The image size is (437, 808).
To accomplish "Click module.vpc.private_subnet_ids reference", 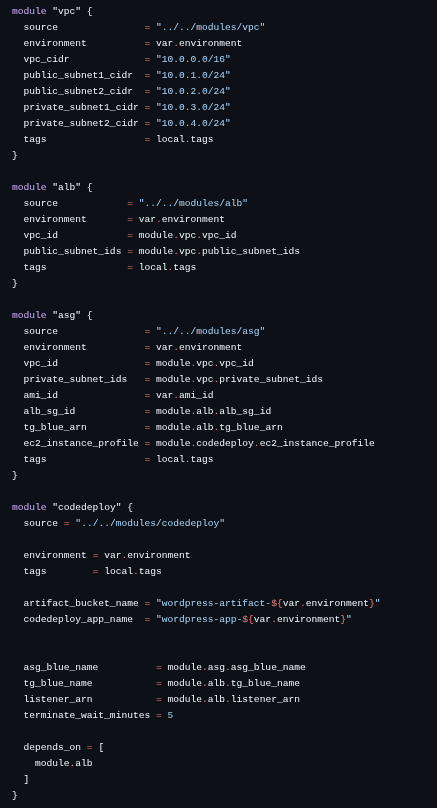I will tap(239, 379).
